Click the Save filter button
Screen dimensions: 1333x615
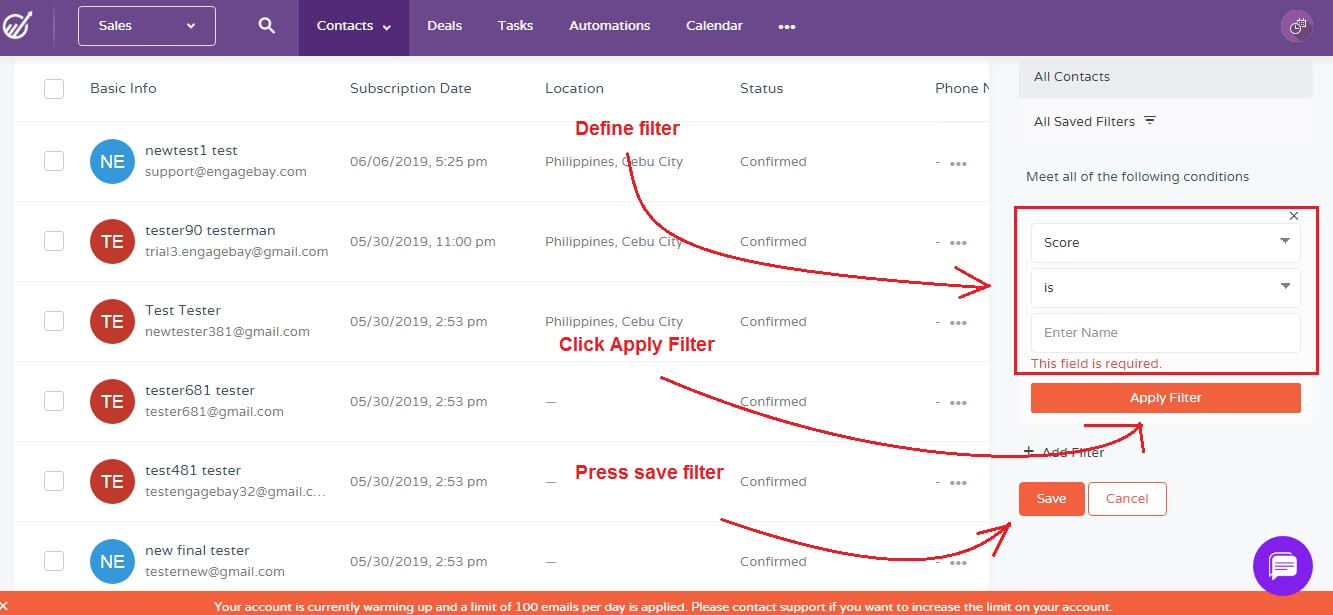(x=1051, y=499)
